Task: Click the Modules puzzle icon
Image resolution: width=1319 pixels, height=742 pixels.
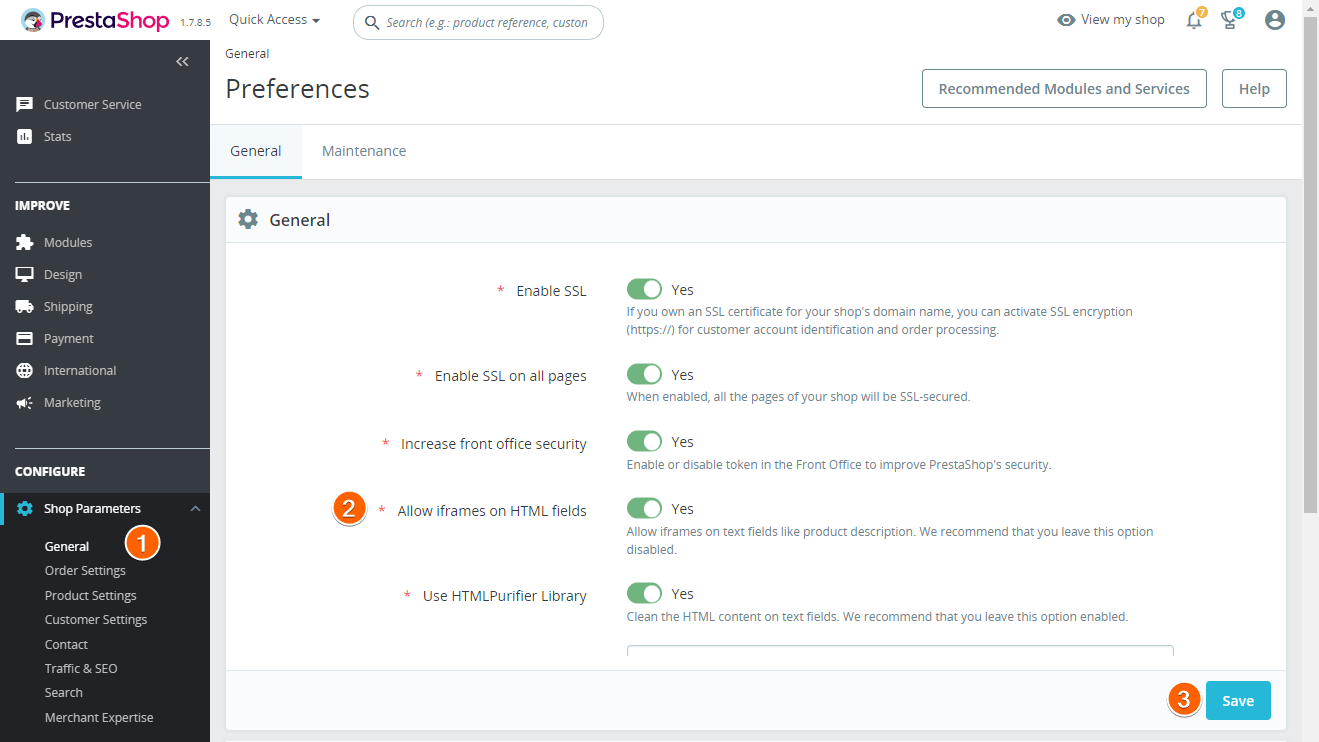Action: pyautogui.click(x=25, y=243)
